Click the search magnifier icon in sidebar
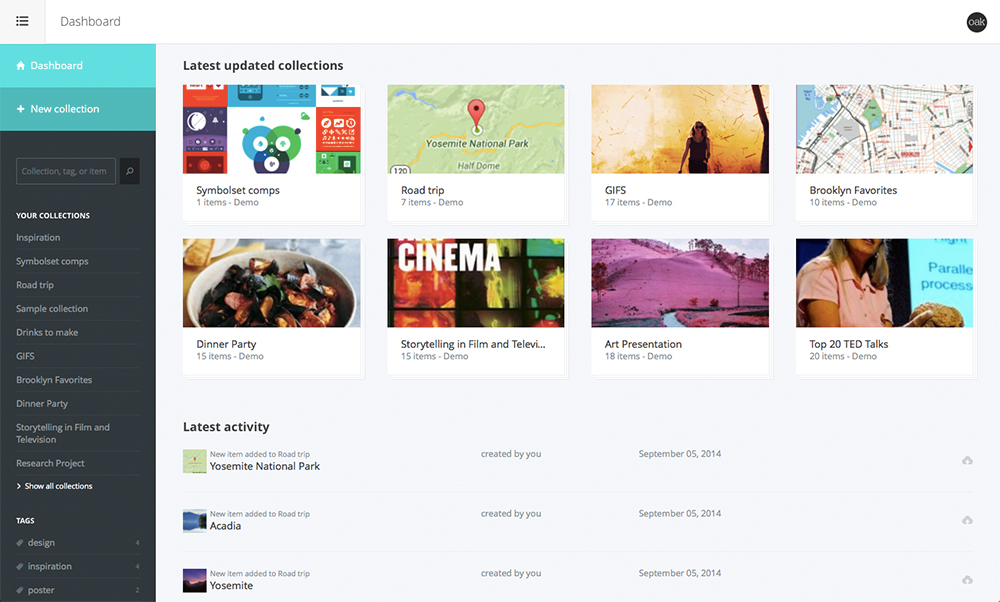1000x602 pixels. click(130, 171)
